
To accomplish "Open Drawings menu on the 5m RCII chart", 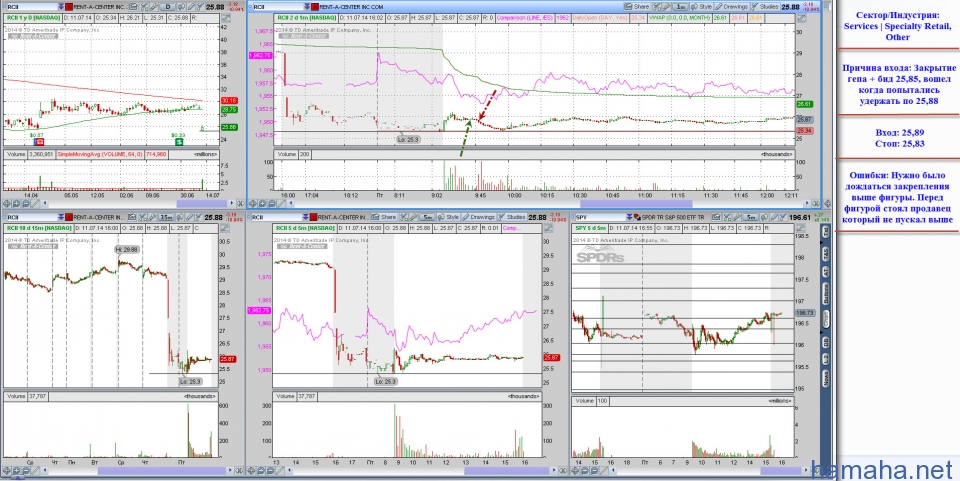I will tap(479, 217).
